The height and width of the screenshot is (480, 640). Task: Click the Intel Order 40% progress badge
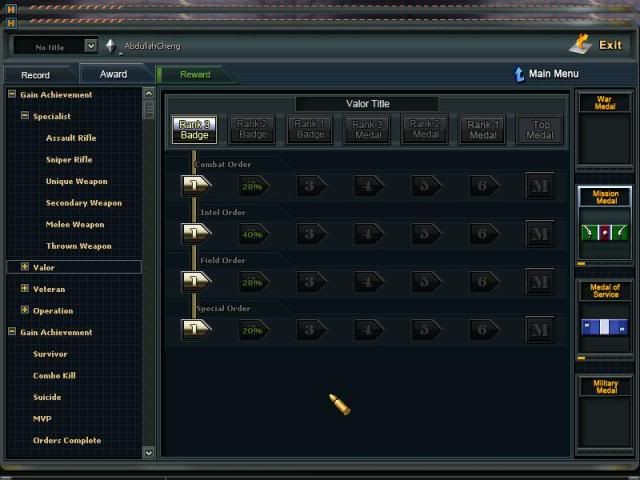(x=252, y=234)
